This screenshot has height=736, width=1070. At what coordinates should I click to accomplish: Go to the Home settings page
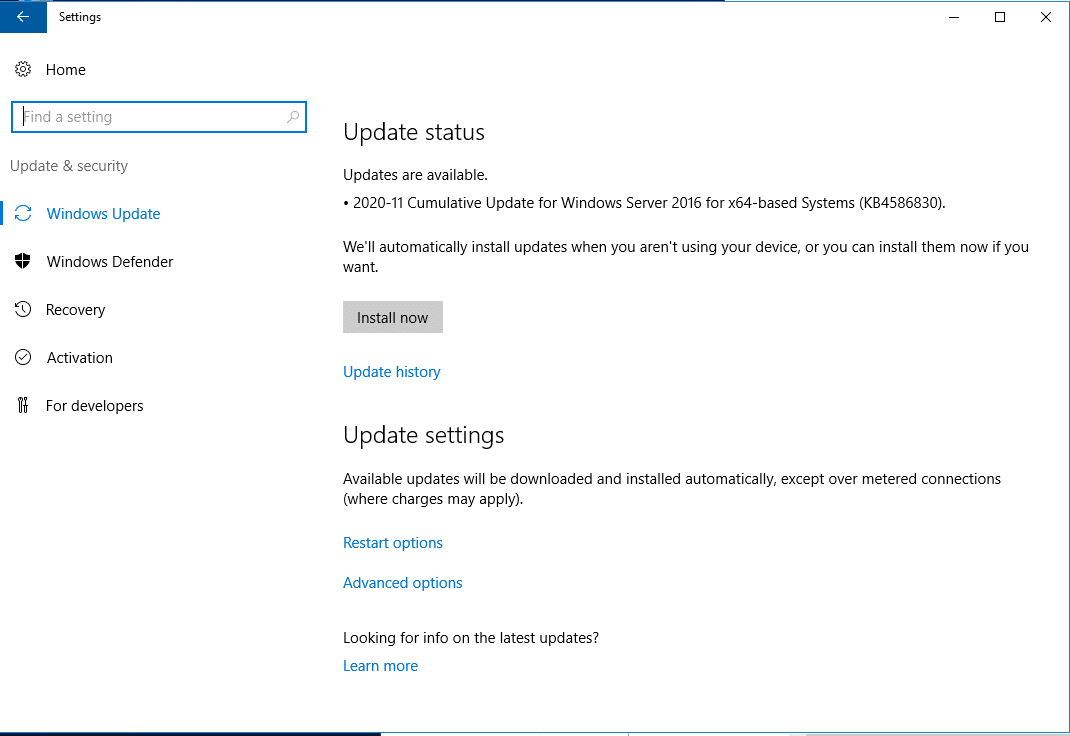(66, 70)
